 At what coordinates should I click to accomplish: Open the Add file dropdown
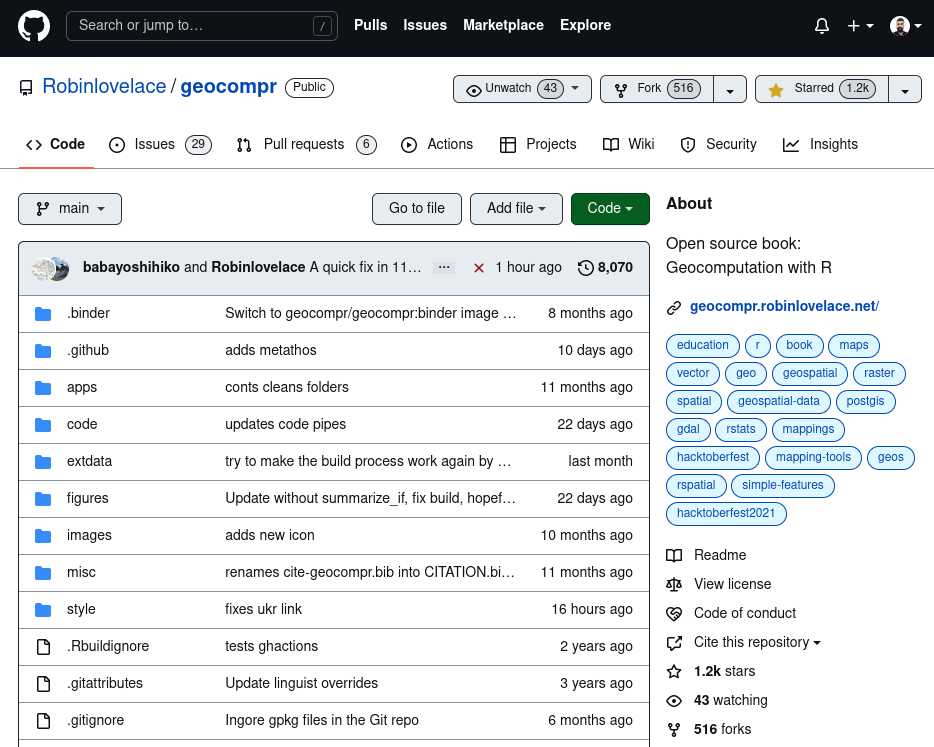click(x=516, y=209)
